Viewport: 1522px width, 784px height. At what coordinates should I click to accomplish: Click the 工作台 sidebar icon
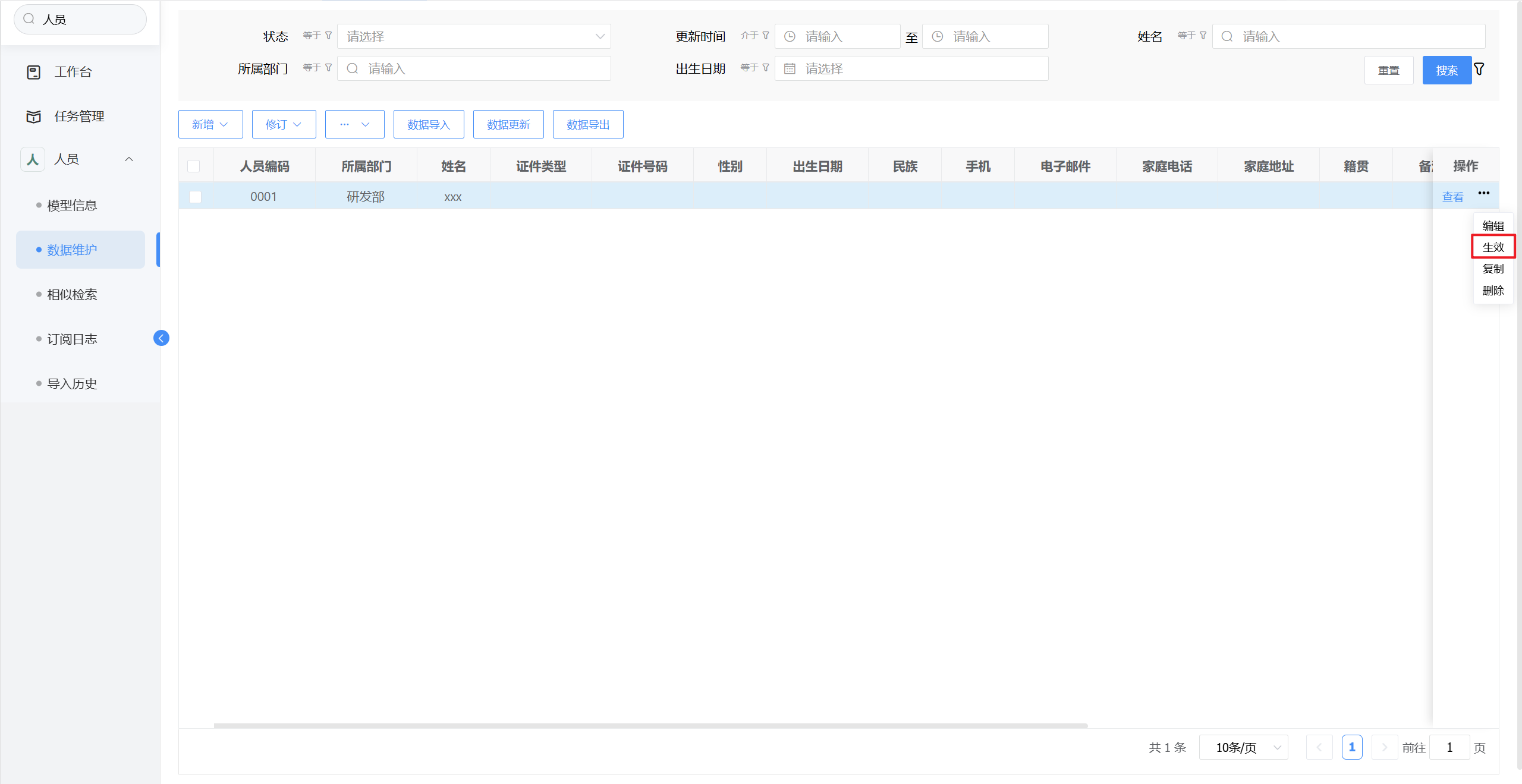pyautogui.click(x=34, y=73)
